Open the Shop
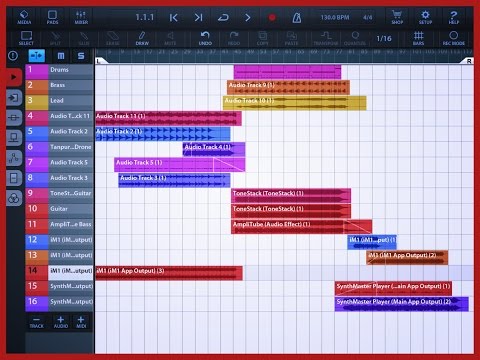The height and width of the screenshot is (360, 480). [397, 17]
